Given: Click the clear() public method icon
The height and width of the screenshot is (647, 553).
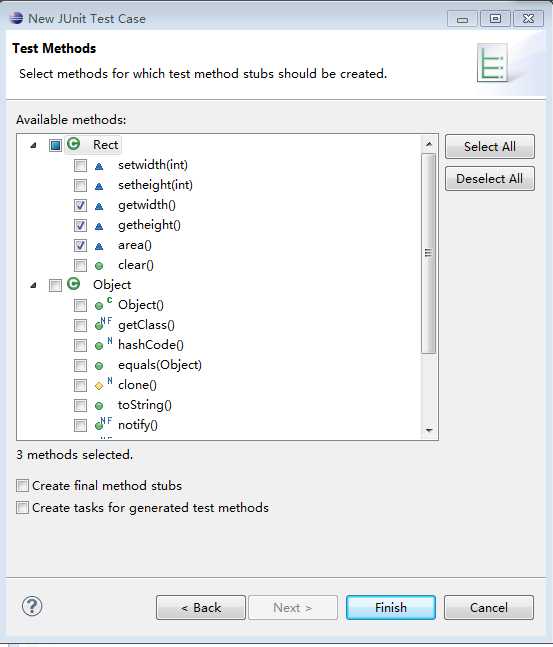Looking at the screenshot, I should (x=99, y=266).
